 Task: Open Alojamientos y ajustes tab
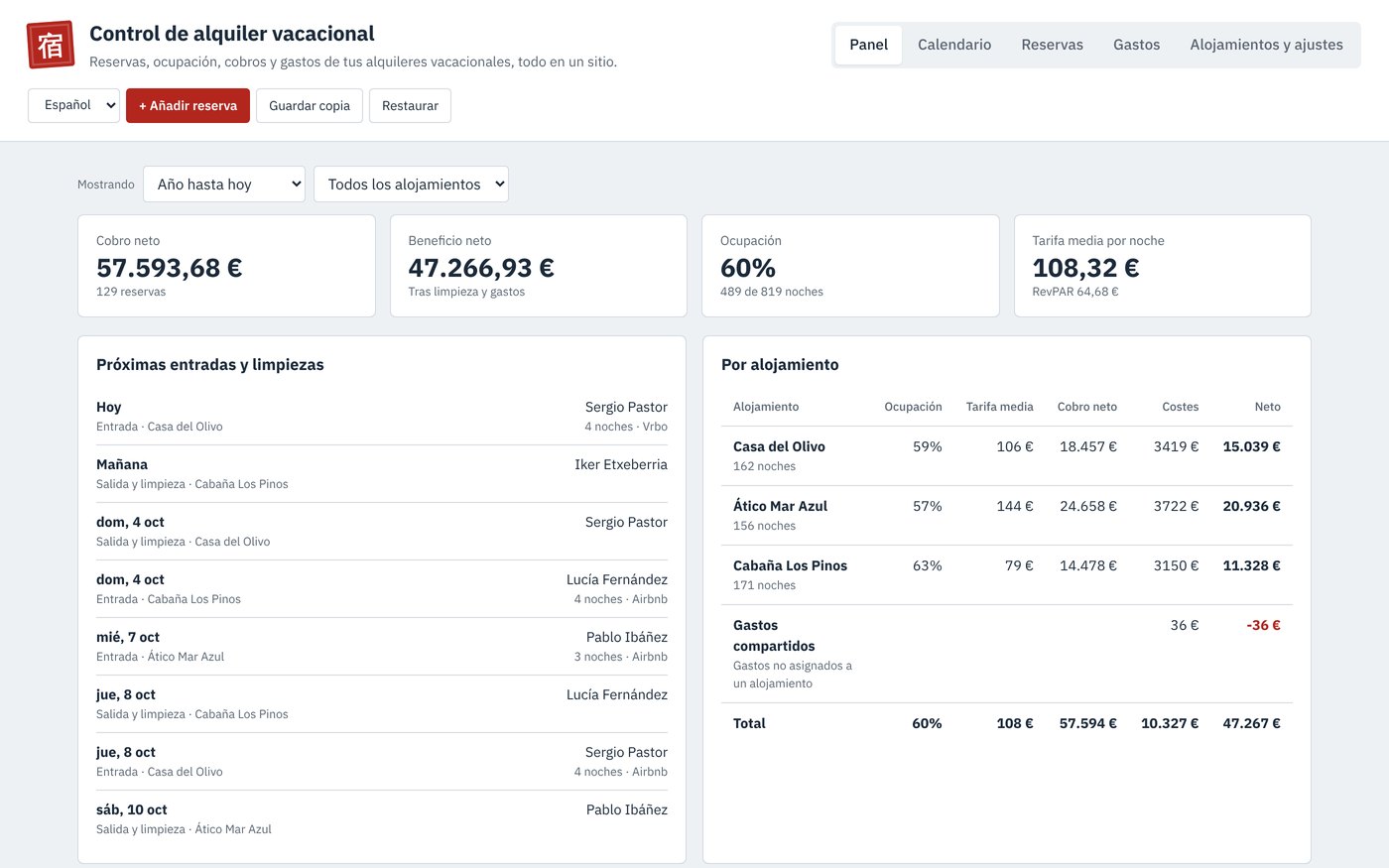[1266, 45]
